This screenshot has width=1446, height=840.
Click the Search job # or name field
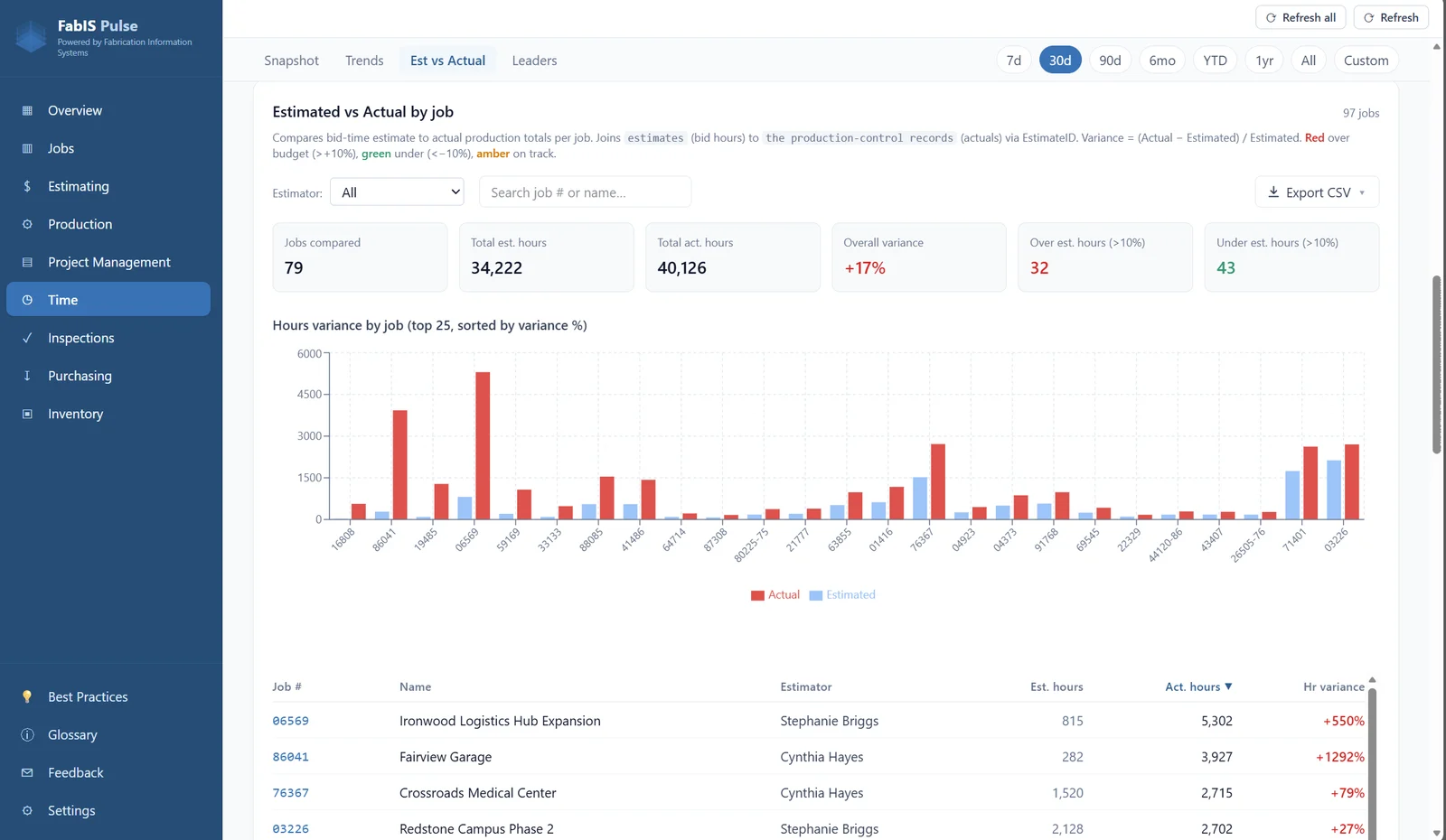tap(585, 192)
